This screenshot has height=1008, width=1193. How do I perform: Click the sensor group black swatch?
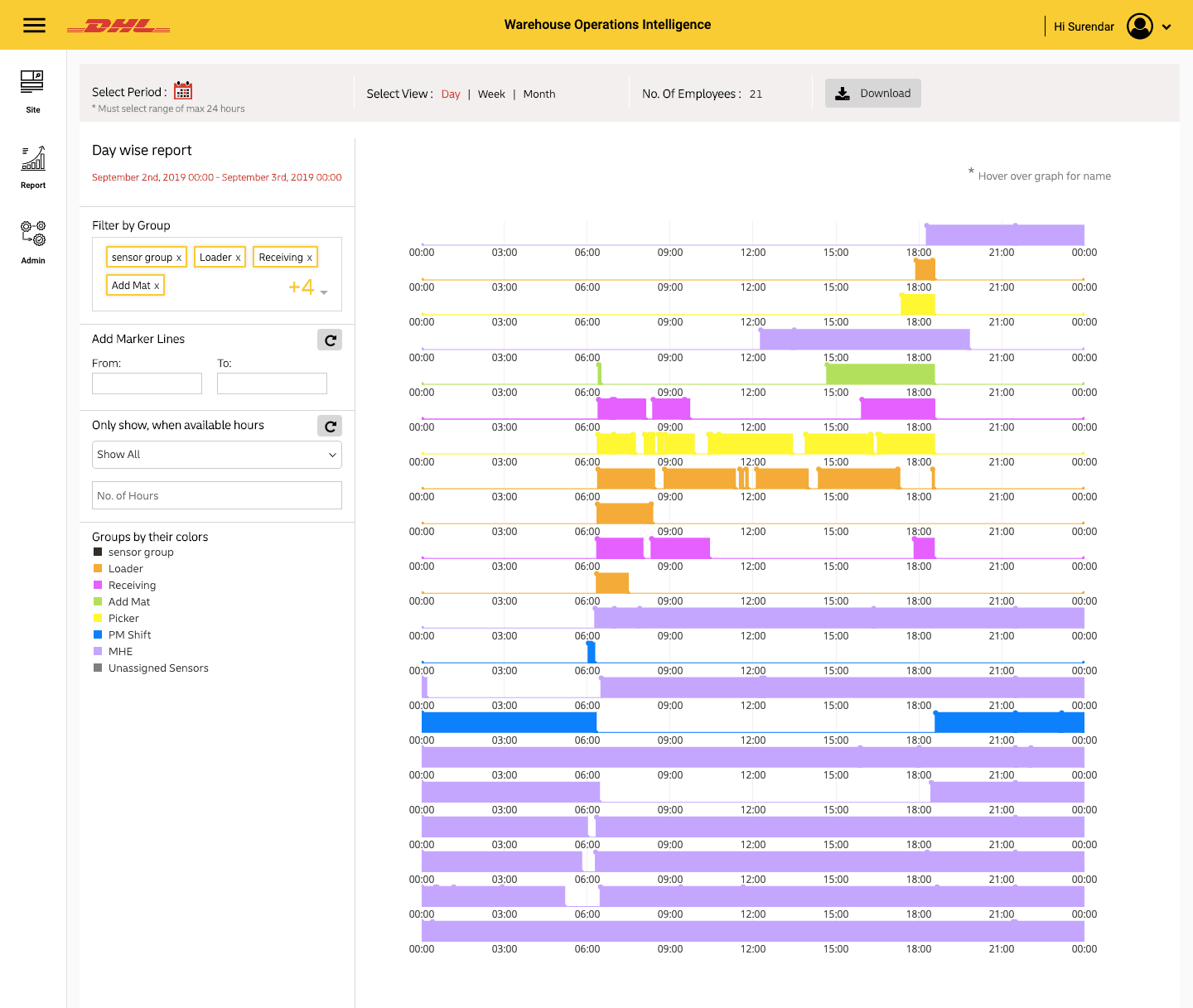click(98, 552)
